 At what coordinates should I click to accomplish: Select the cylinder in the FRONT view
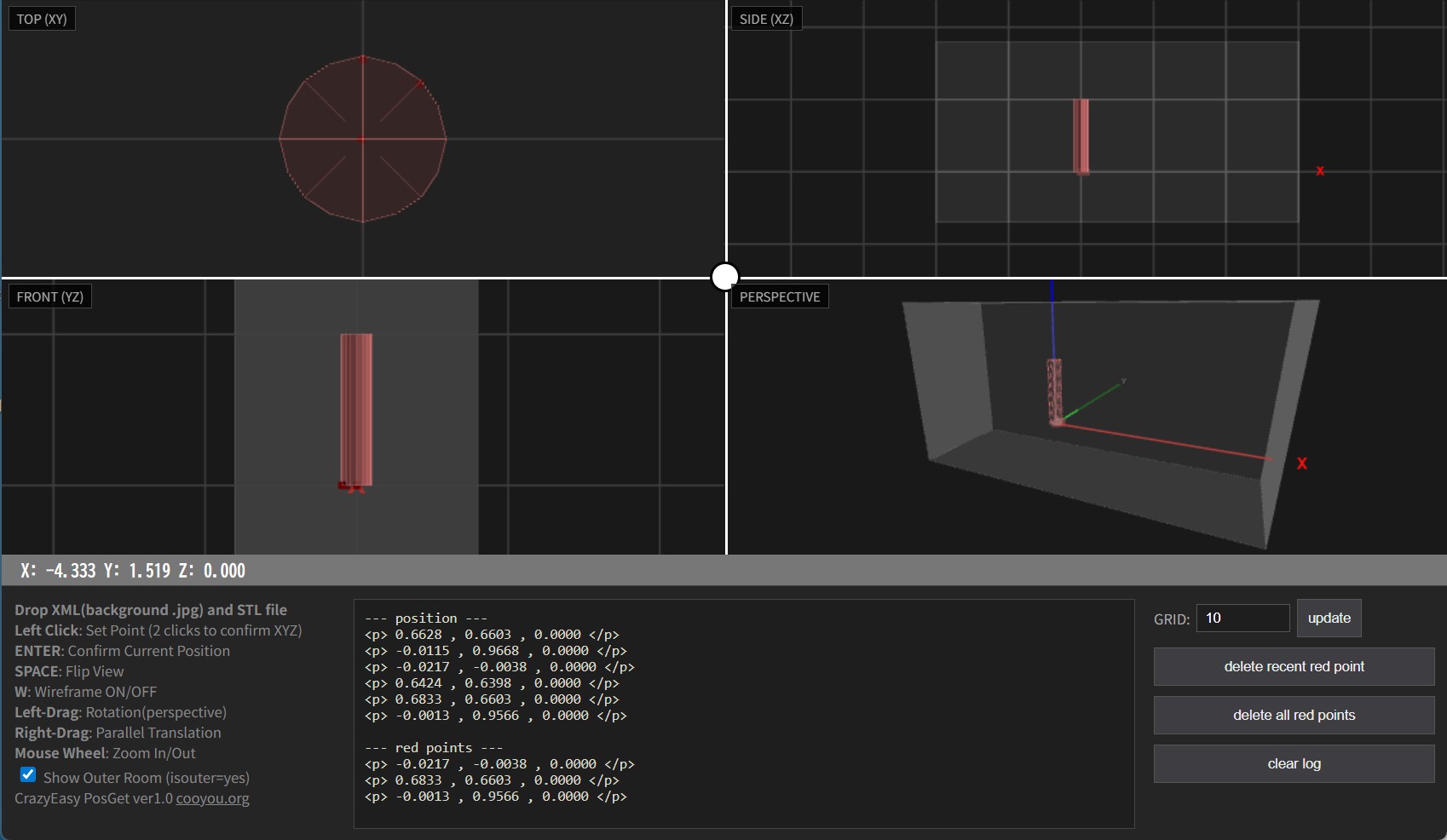[356, 409]
